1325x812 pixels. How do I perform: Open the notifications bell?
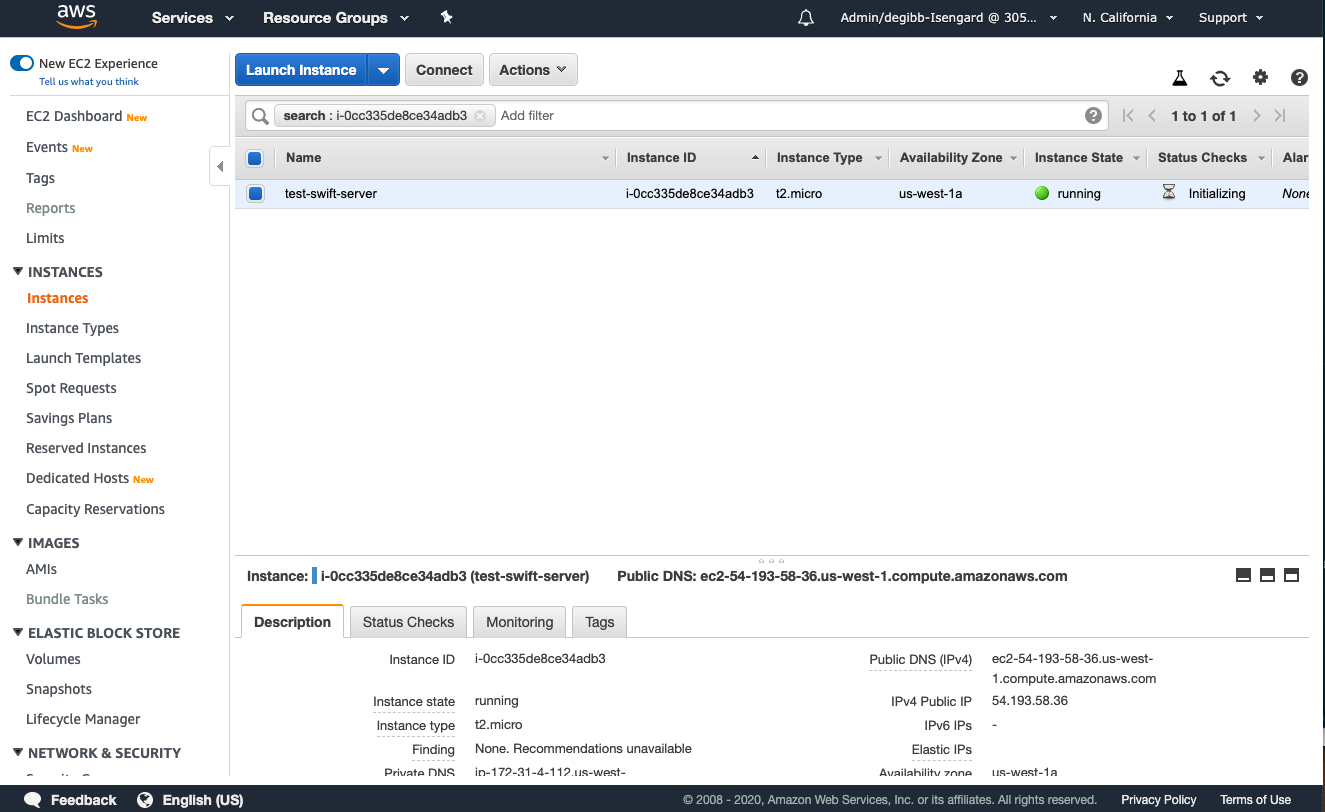806,18
